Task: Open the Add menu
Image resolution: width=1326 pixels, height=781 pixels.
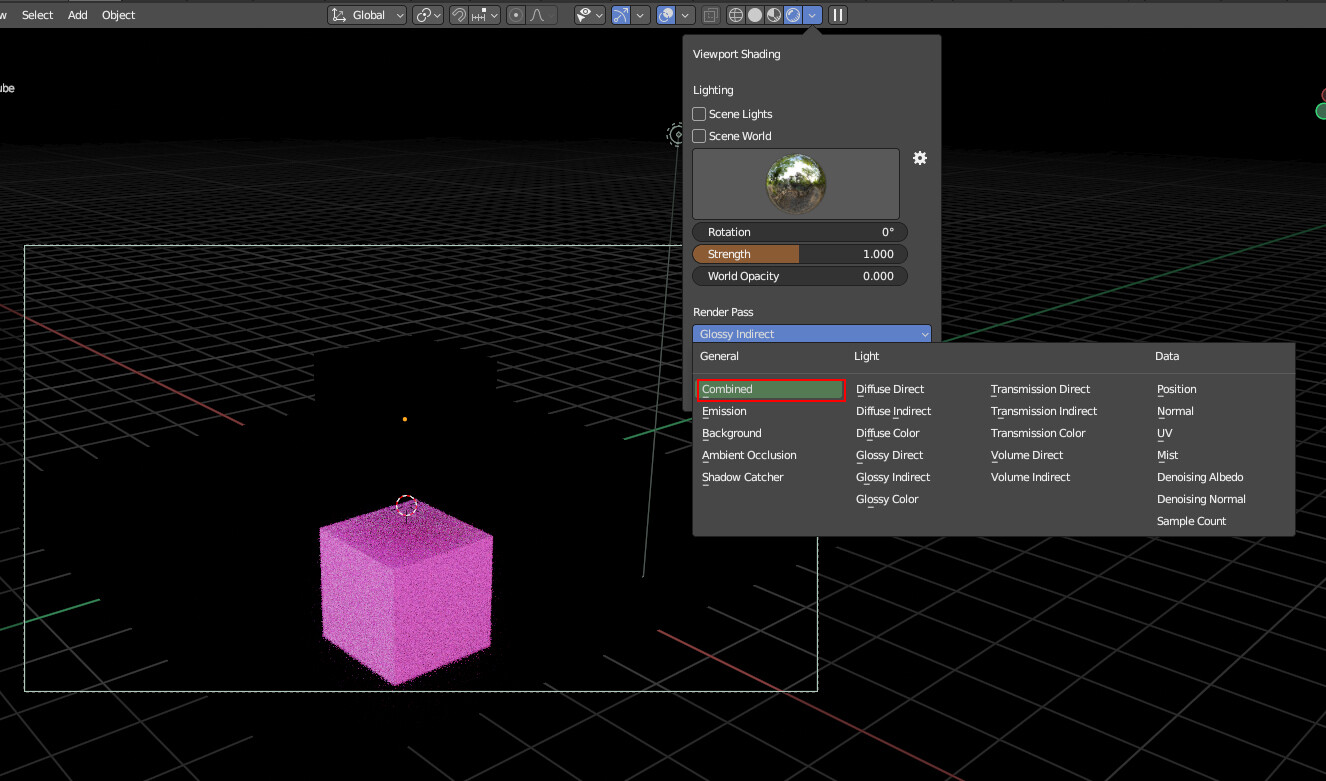Action: (77, 15)
